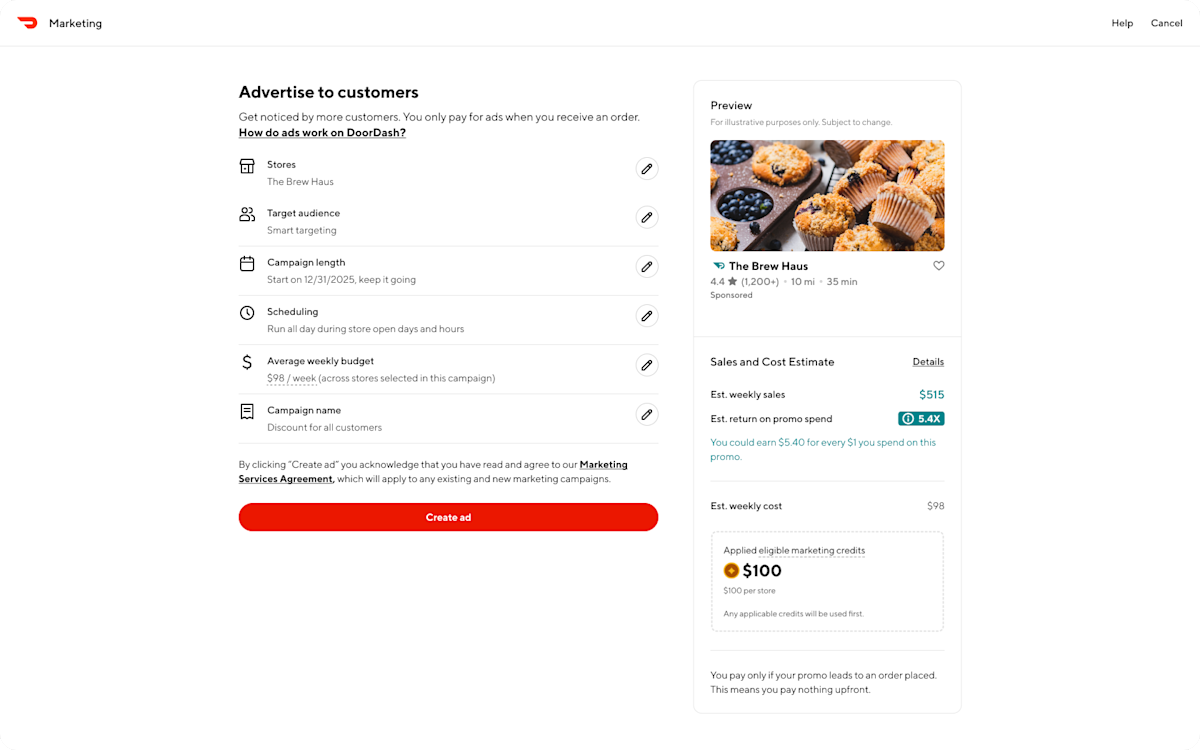
Task: Click the Create ad button
Action: click(448, 517)
